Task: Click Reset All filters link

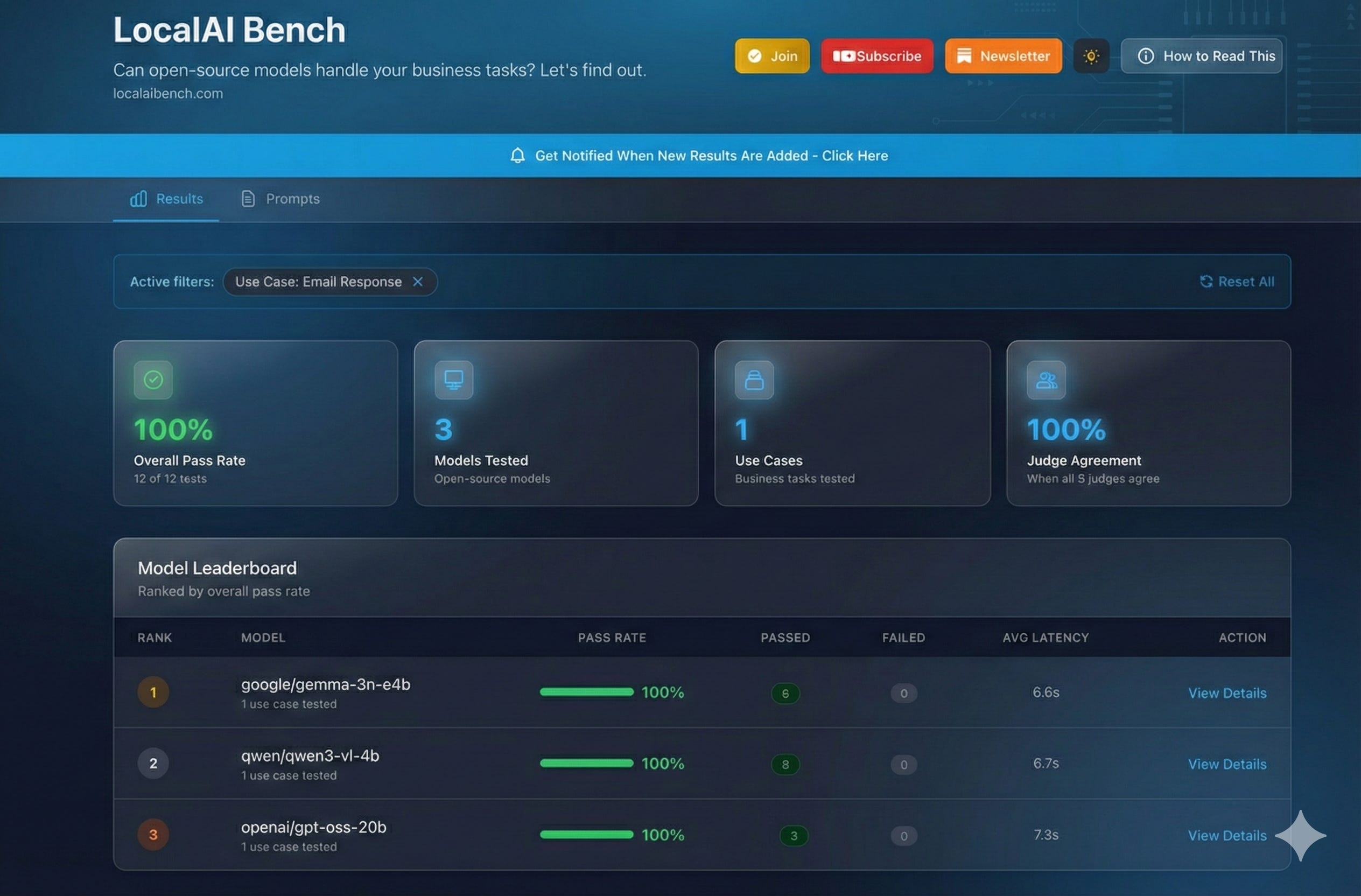Action: point(1237,281)
